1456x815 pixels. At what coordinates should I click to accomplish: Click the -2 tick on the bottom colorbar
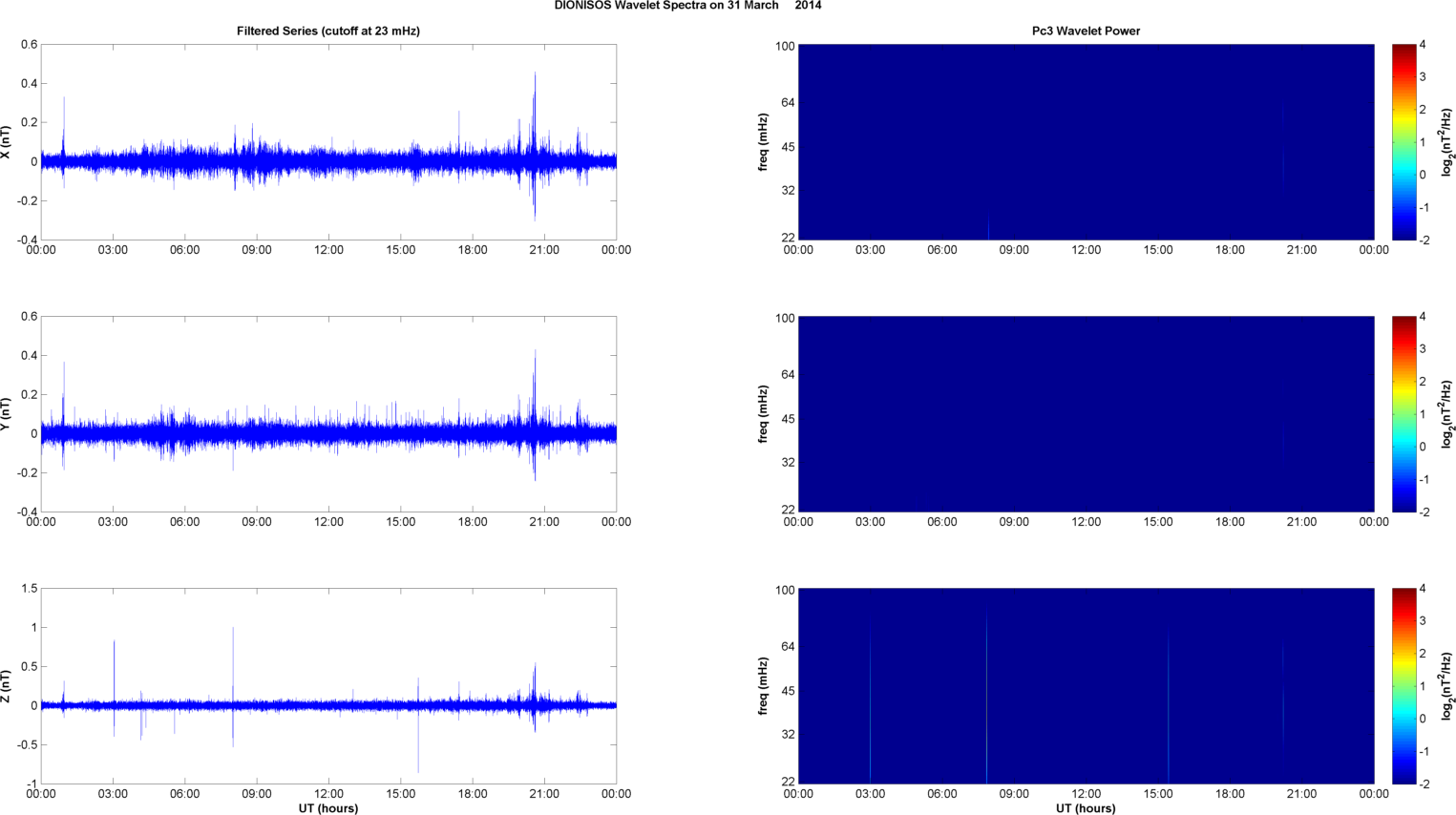(x=1424, y=784)
